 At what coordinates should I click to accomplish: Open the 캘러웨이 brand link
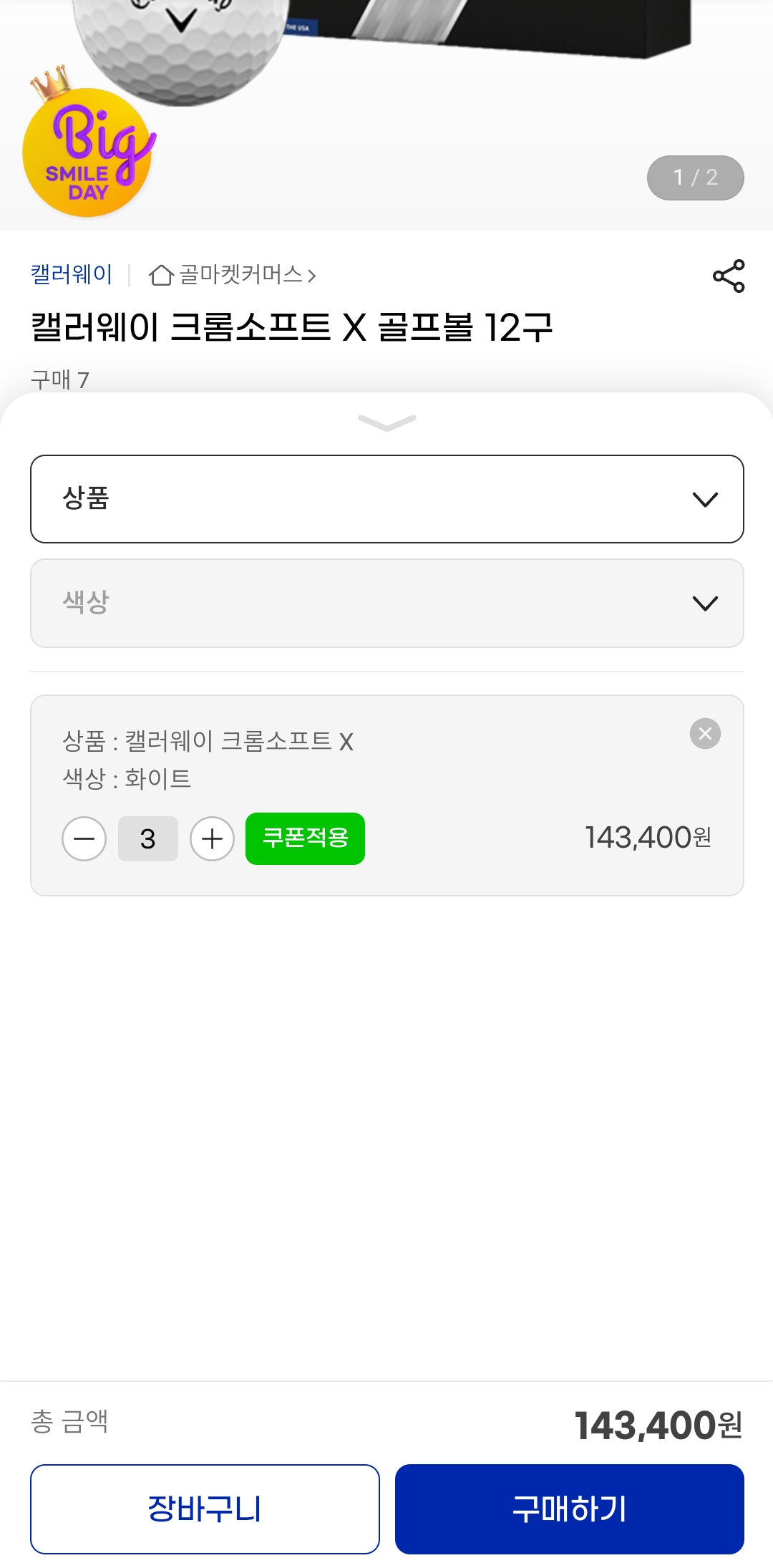[x=72, y=274]
